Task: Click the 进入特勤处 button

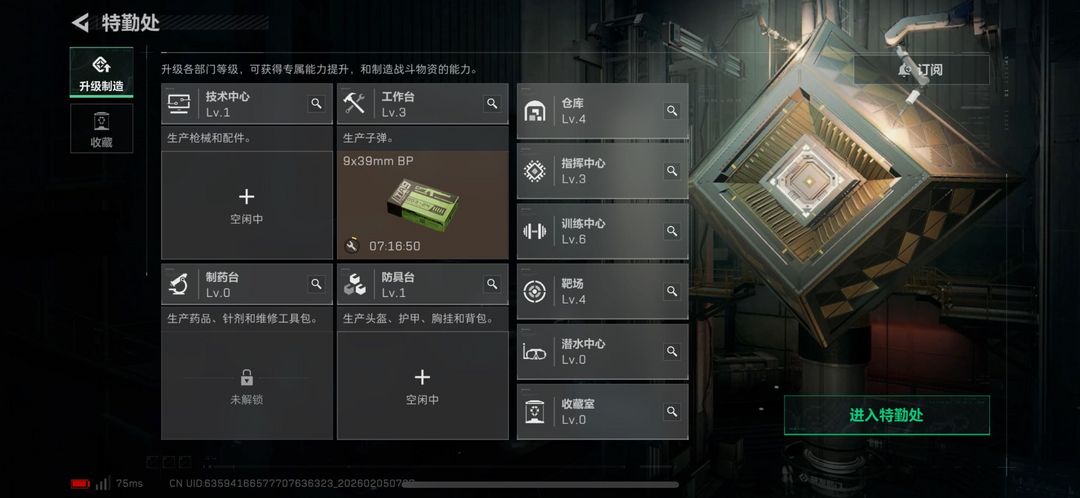Action: (x=886, y=415)
